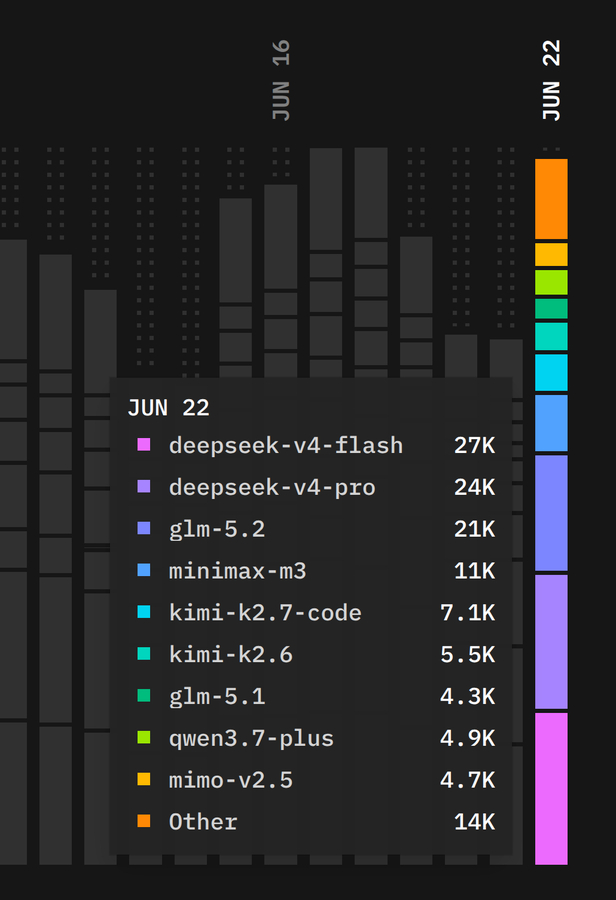Click the dark green glm-5.1 bar segment
This screenshot has width=616, height=900.
pos(551,308)
